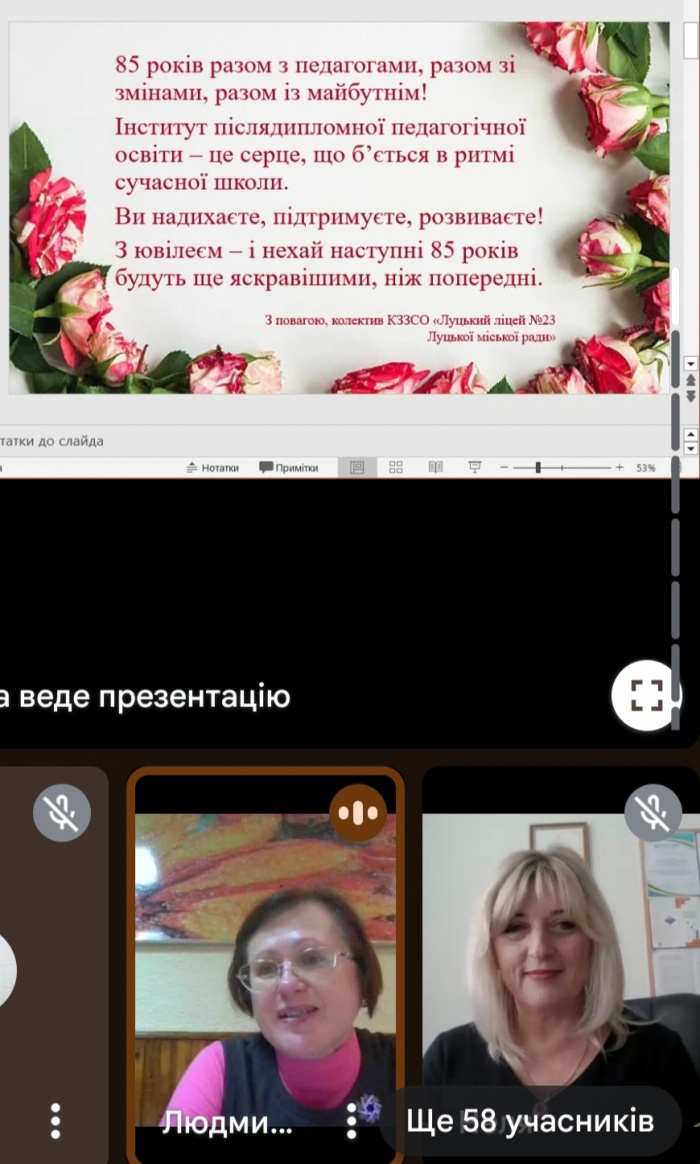Start slideshow from the status bar icon
This screenshot has height=1164, width=700.
[474, 467]
